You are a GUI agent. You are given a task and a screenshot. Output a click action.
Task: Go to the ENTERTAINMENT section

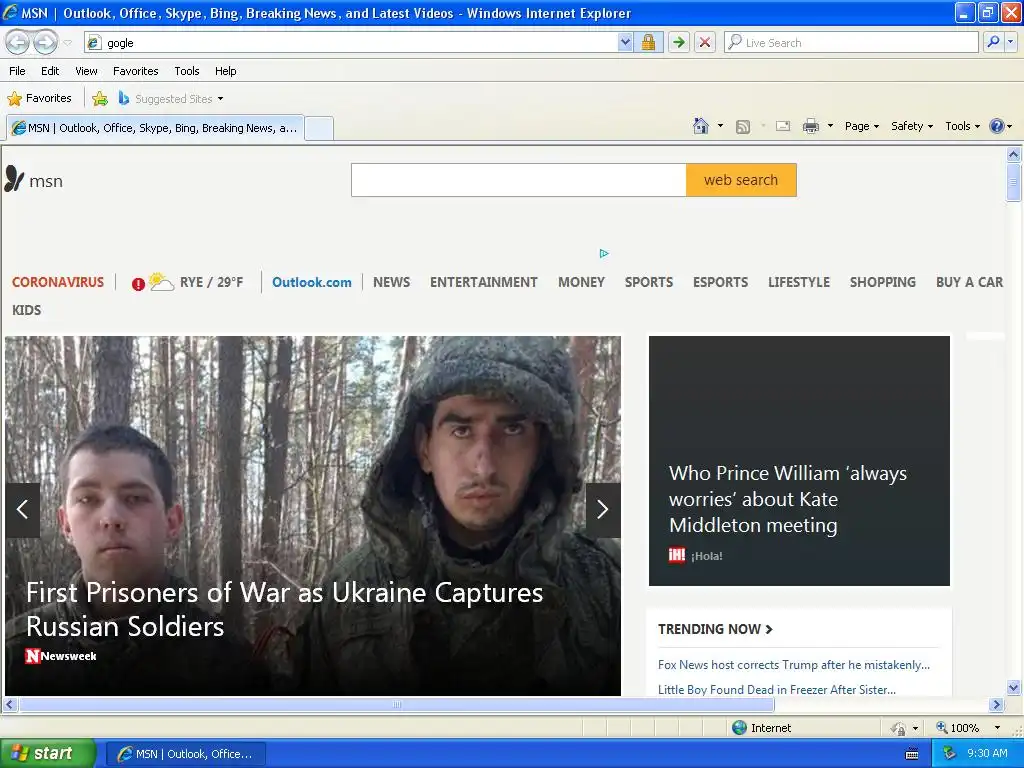[x=483, y=282]
